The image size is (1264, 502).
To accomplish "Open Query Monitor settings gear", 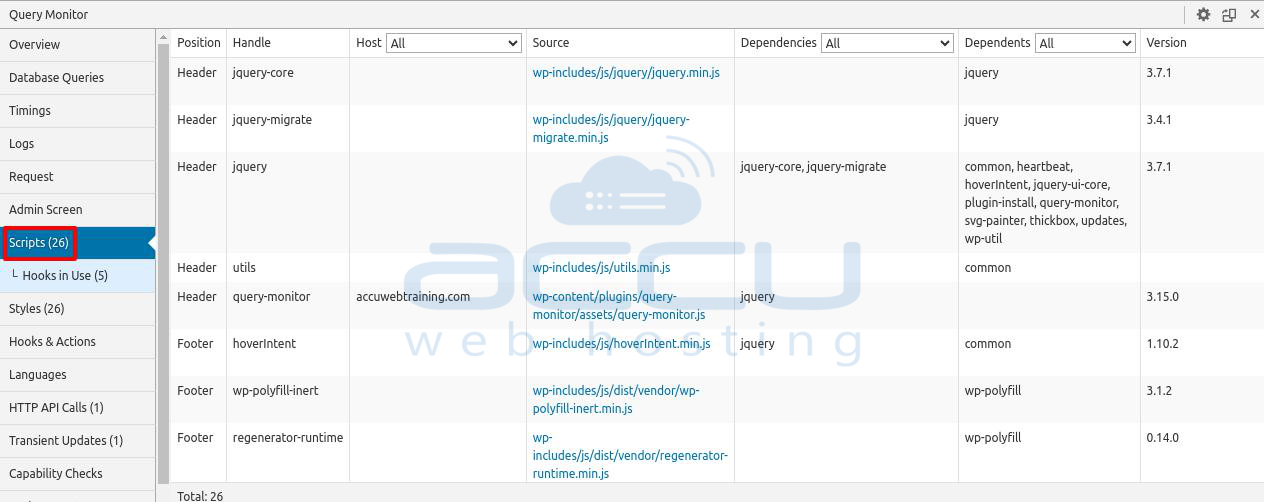I will pos(1203,14).
